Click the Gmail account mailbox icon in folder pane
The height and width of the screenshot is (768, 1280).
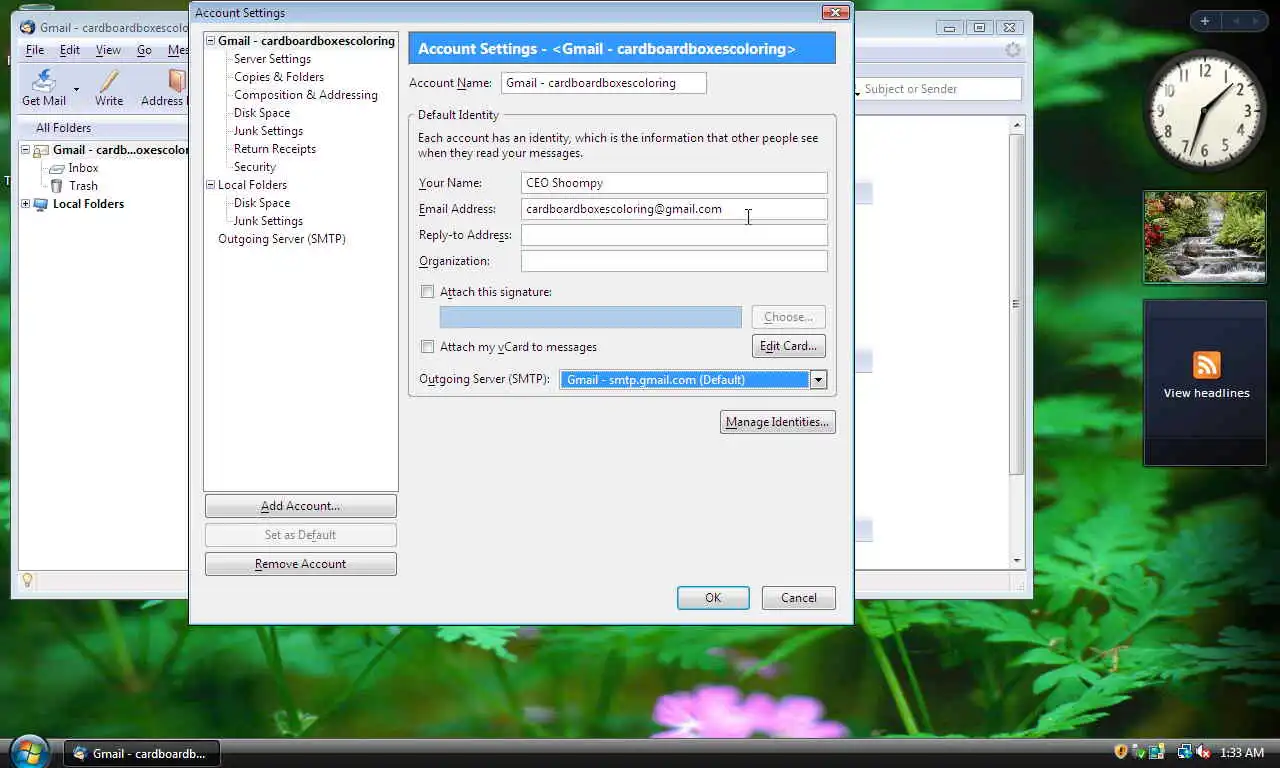[41, 151]
